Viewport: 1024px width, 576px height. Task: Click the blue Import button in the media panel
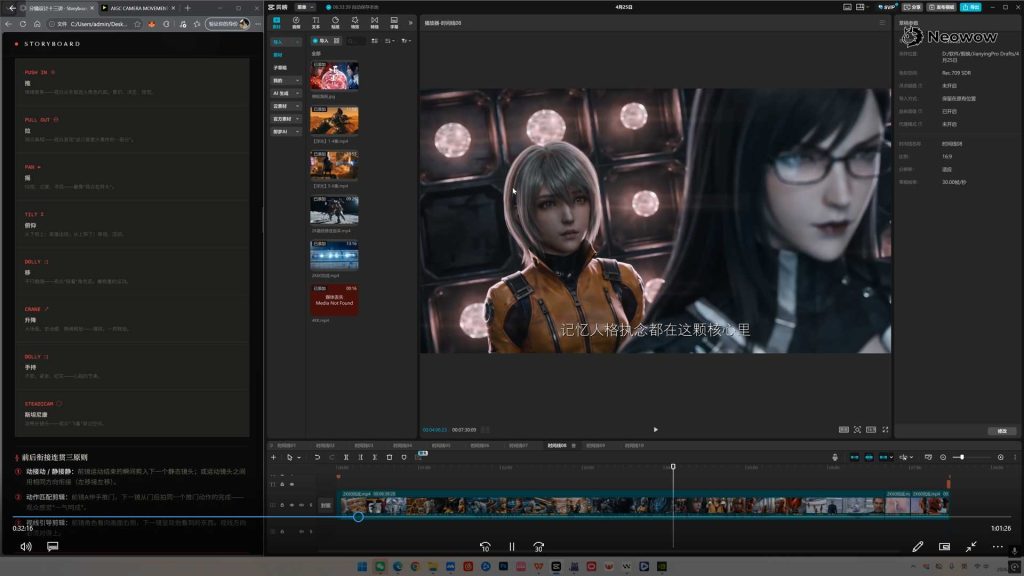point(321,40)
